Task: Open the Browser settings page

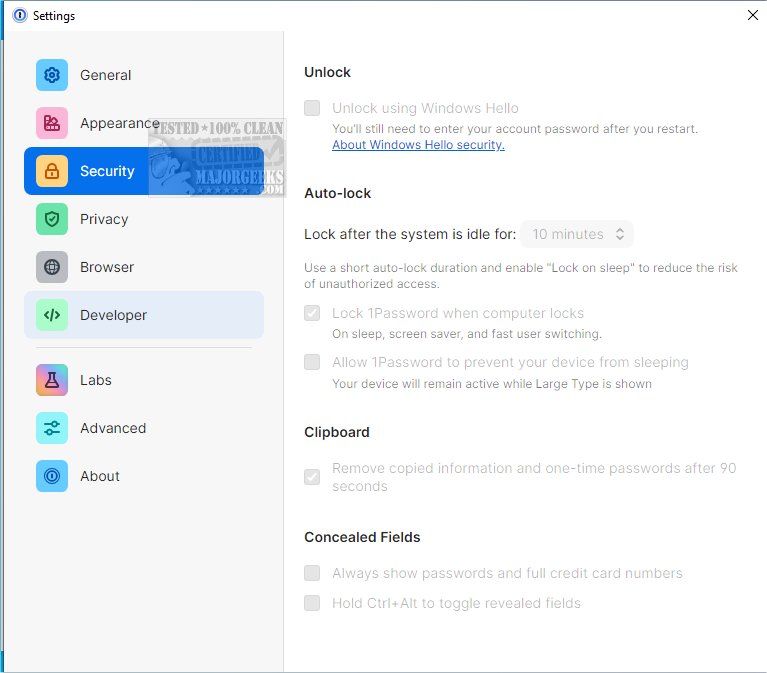Action: [144, 267]
